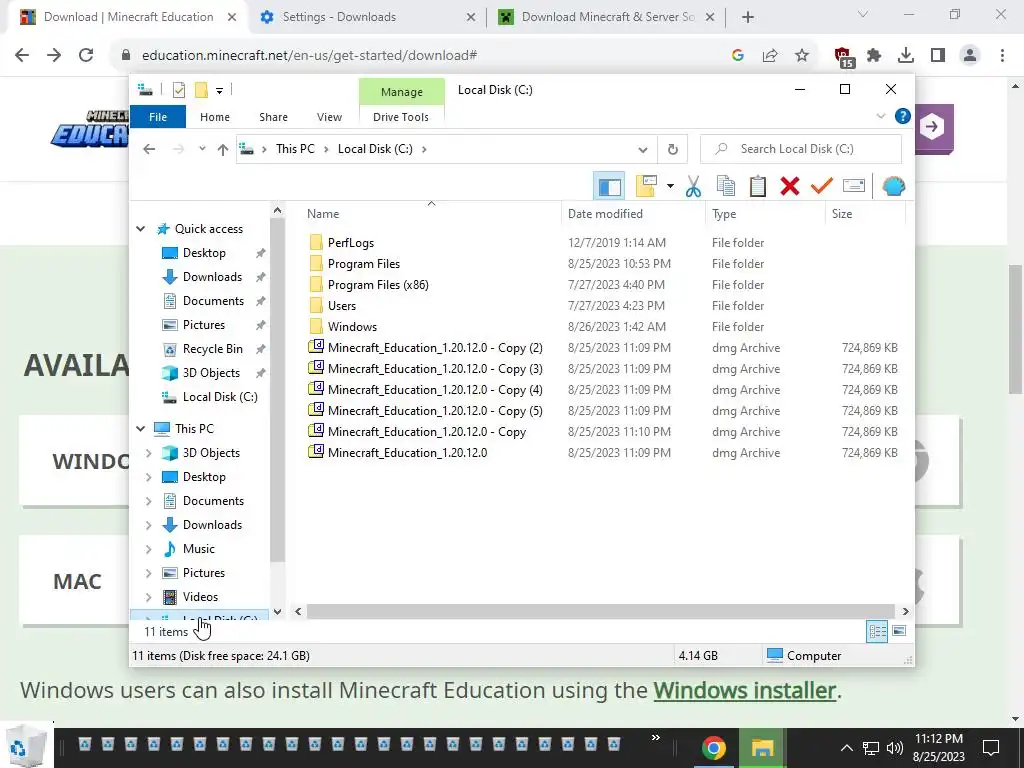
Task: Click the Explorer refresh button
Action: coord(673,150)
